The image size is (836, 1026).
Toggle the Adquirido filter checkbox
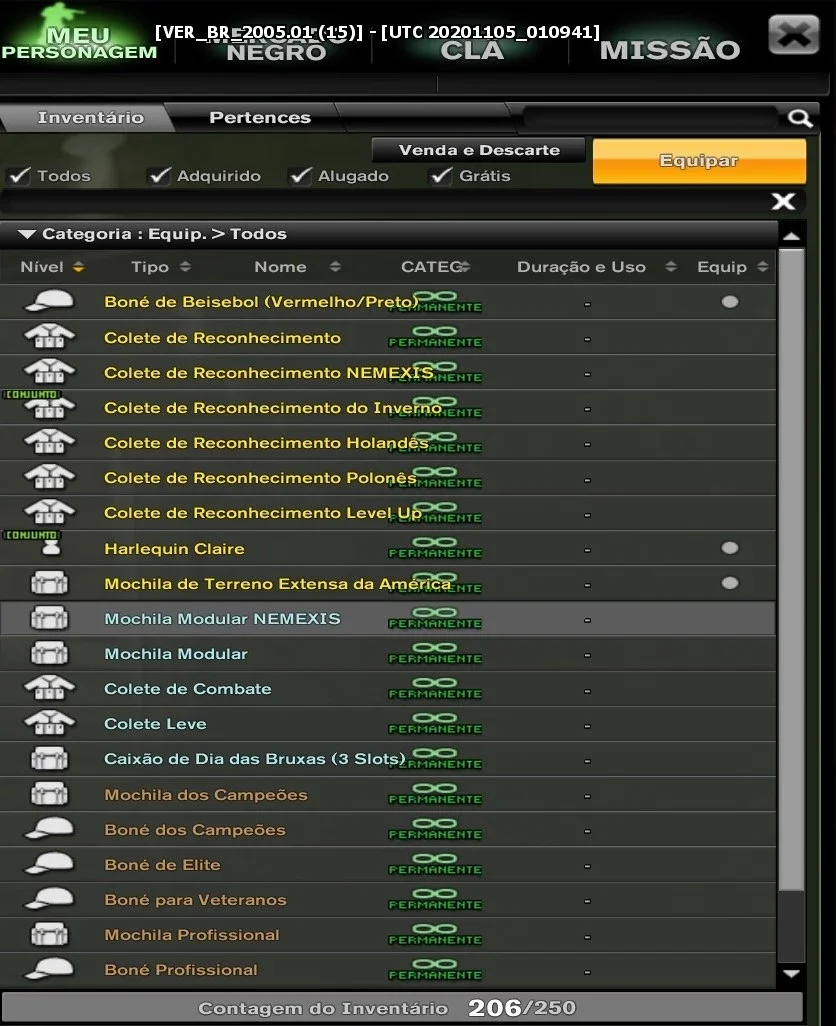tap(160, 175)
